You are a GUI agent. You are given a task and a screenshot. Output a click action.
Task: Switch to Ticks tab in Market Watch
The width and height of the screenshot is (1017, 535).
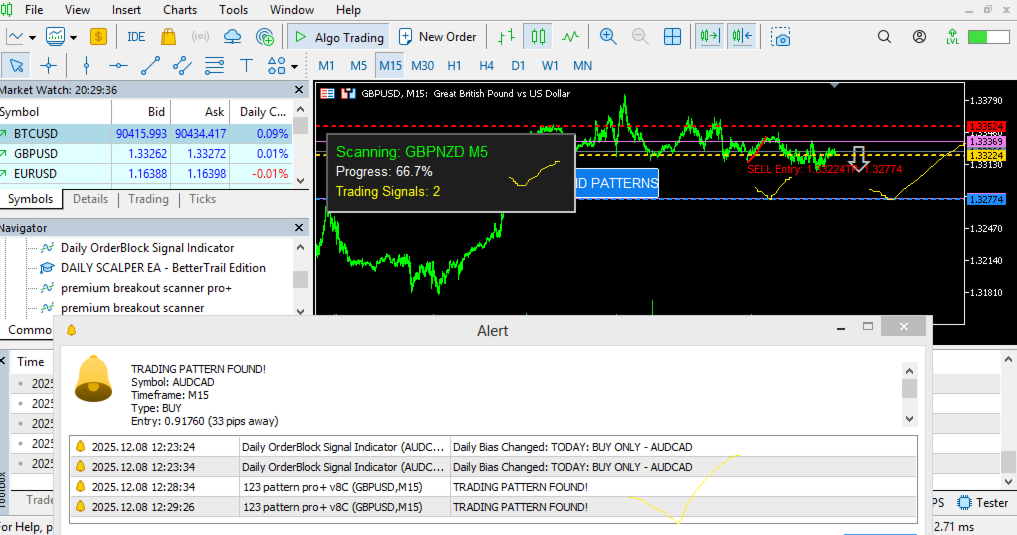click(x=202, y=199)
